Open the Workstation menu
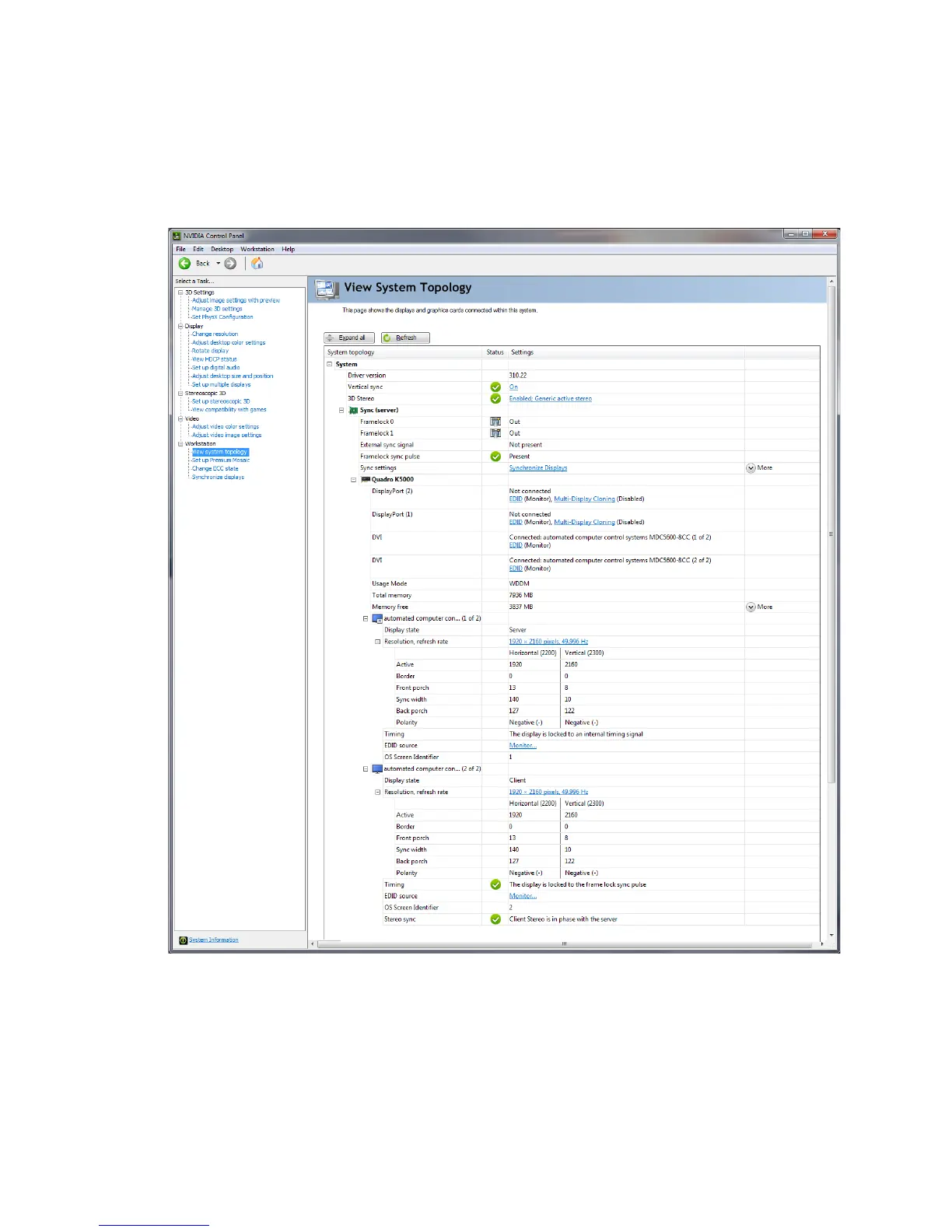Viewport: 952px width, 1232px height. coord(257,250)
